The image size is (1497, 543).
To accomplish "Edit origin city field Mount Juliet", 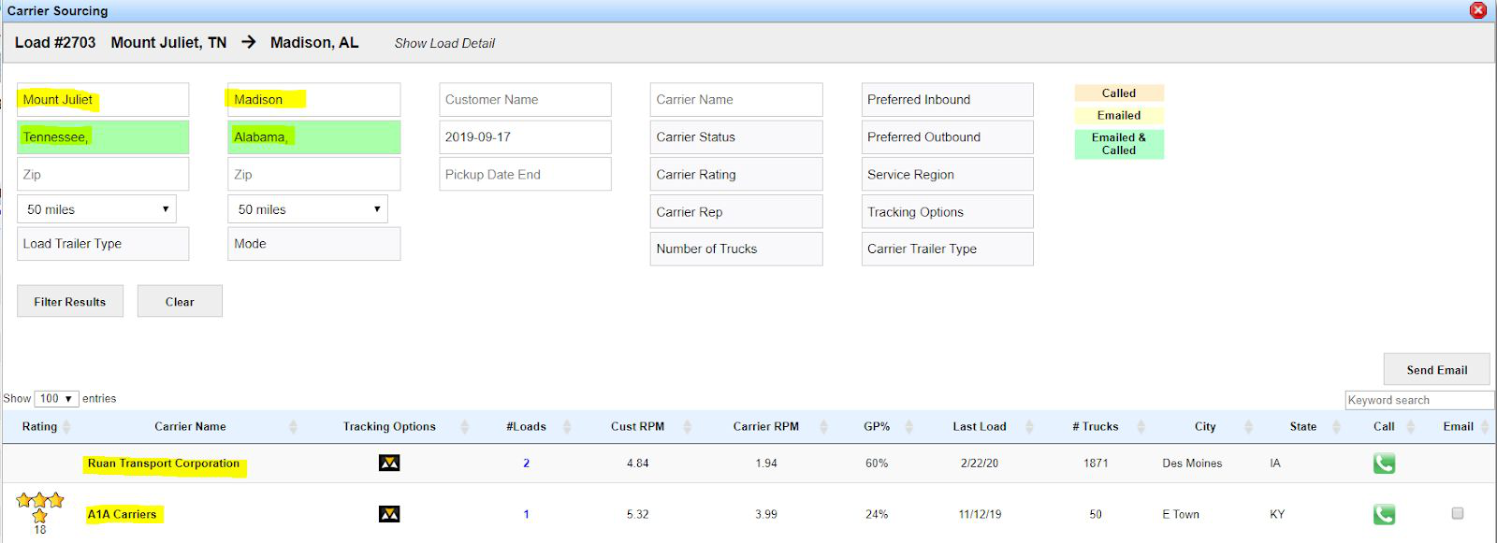I will (x=103, y=99).
